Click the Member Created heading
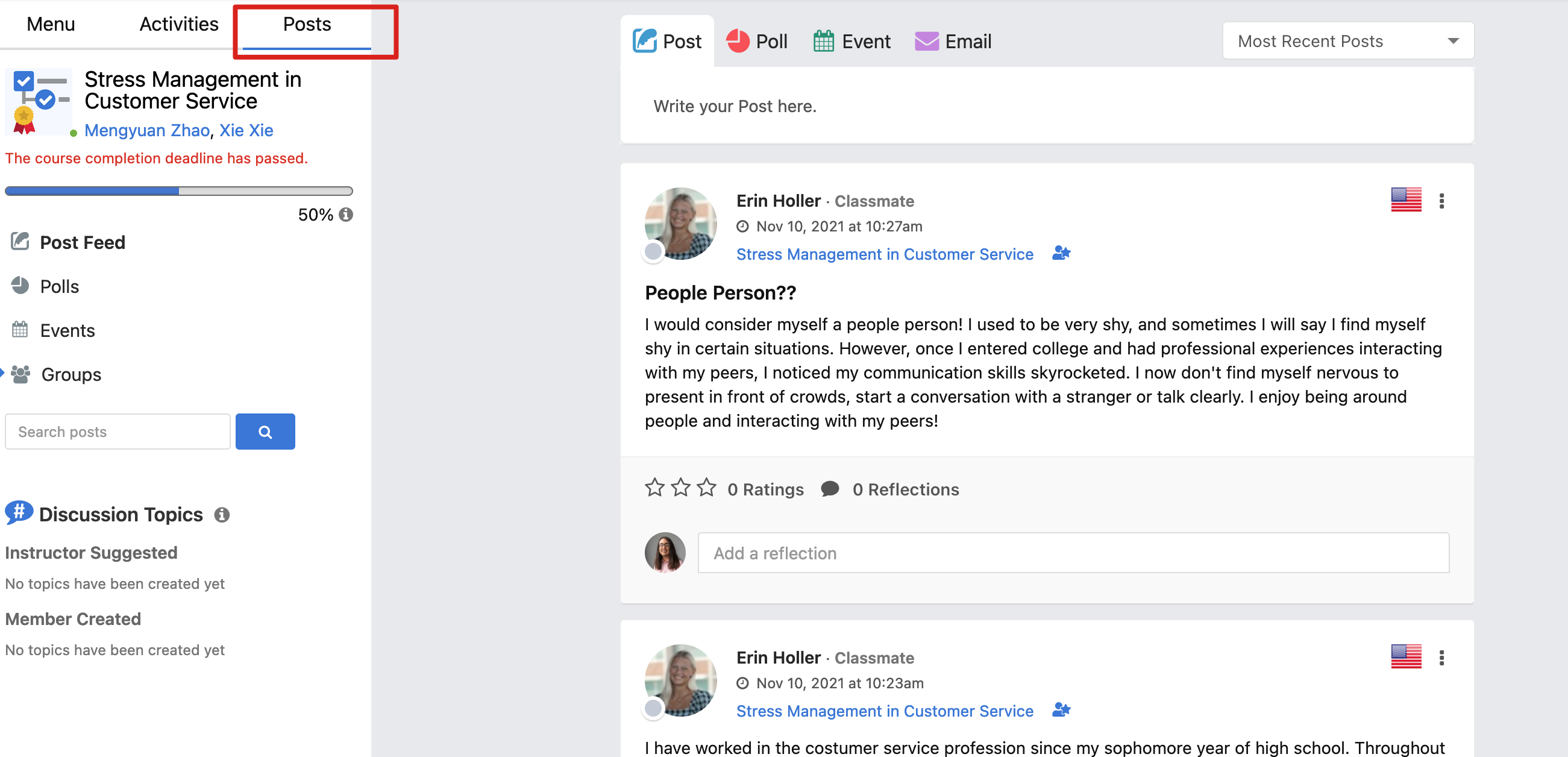This screenshot has height=757, width=1568. pos(73,620)
